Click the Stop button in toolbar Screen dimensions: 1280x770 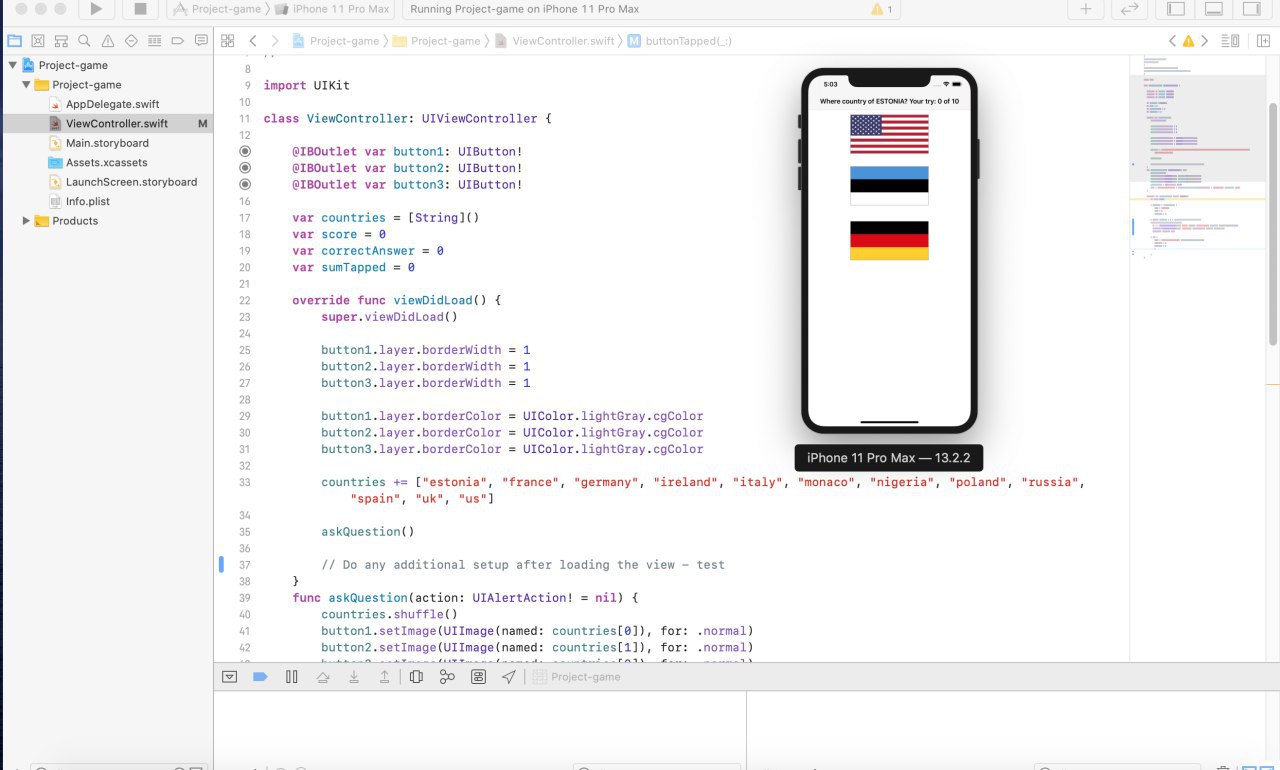140,9
